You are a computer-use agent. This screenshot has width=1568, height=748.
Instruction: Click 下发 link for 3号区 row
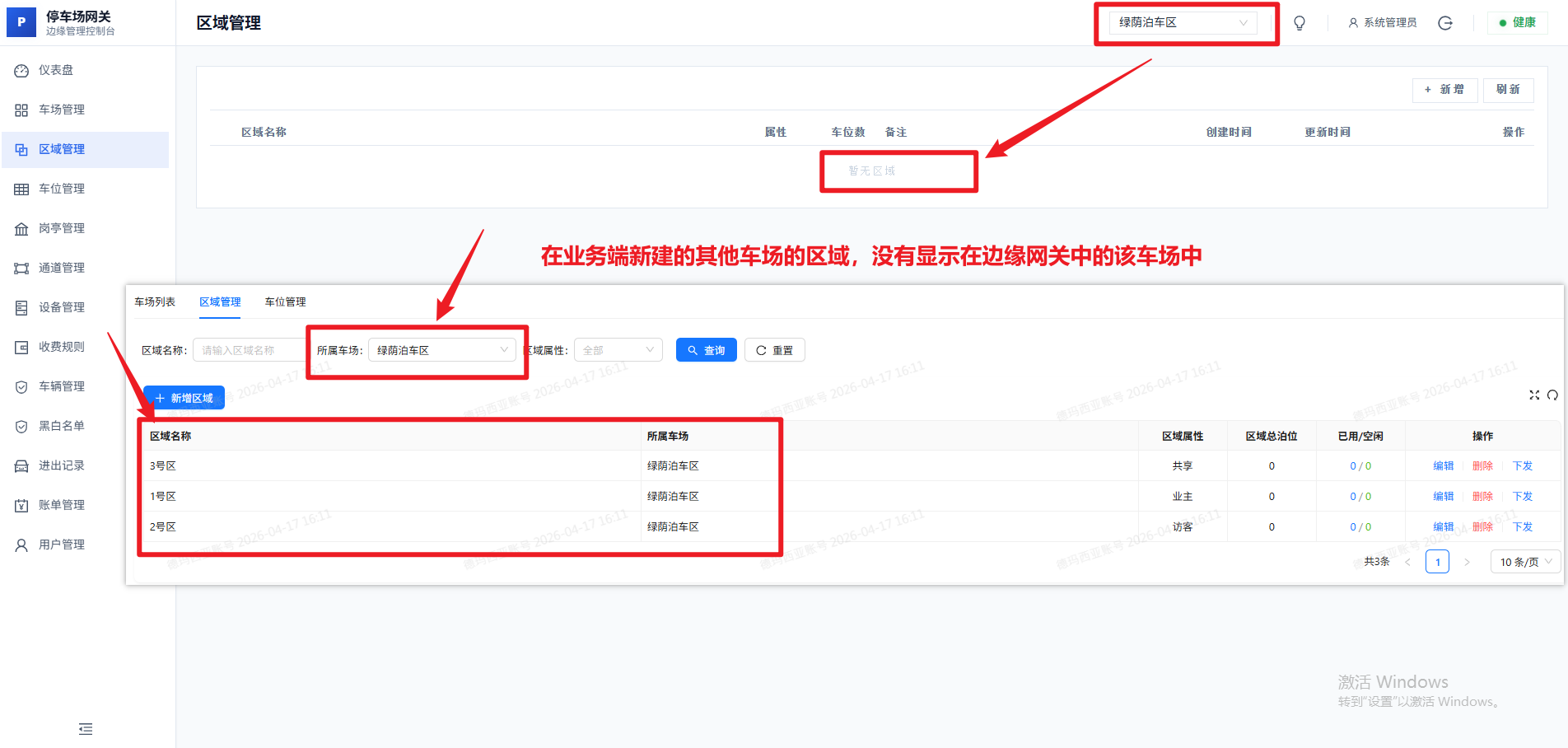(x=1522, y=466)
